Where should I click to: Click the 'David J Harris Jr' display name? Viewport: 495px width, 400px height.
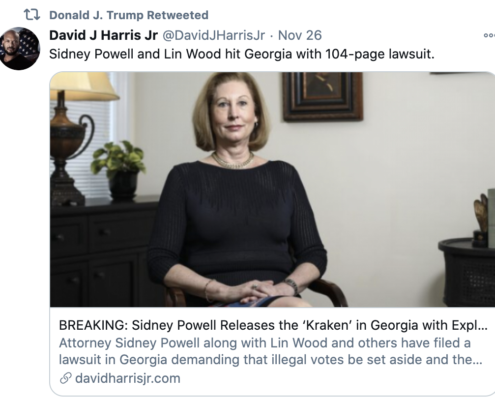coord(103,35)
